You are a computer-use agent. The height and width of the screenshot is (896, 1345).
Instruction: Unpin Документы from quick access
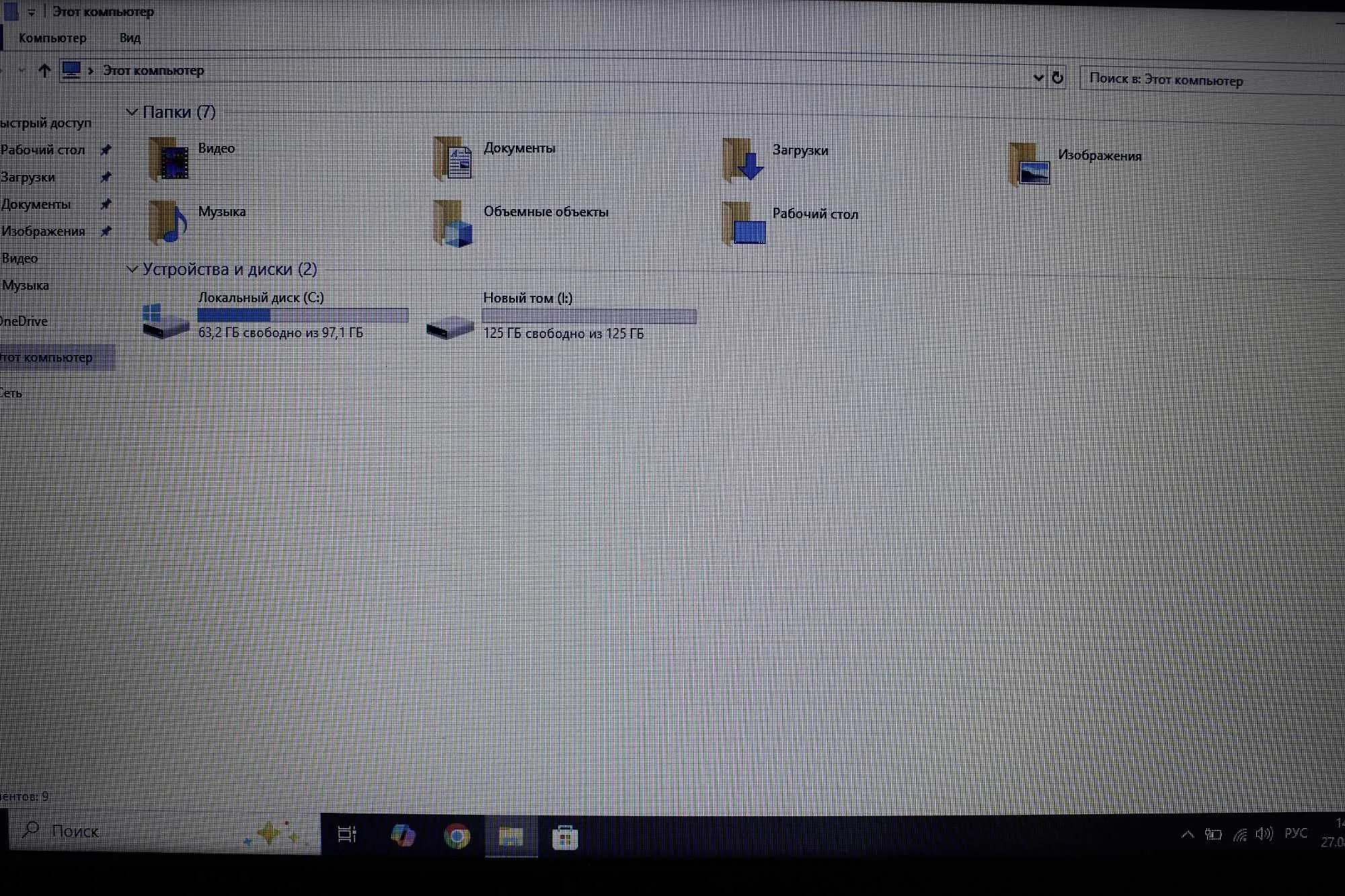(106, 204)
